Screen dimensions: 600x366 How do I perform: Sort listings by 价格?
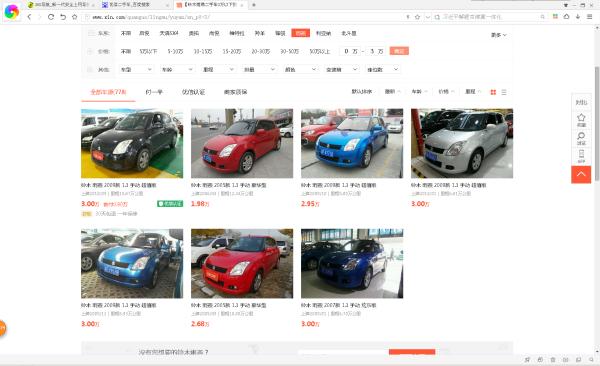click(446, 92)
